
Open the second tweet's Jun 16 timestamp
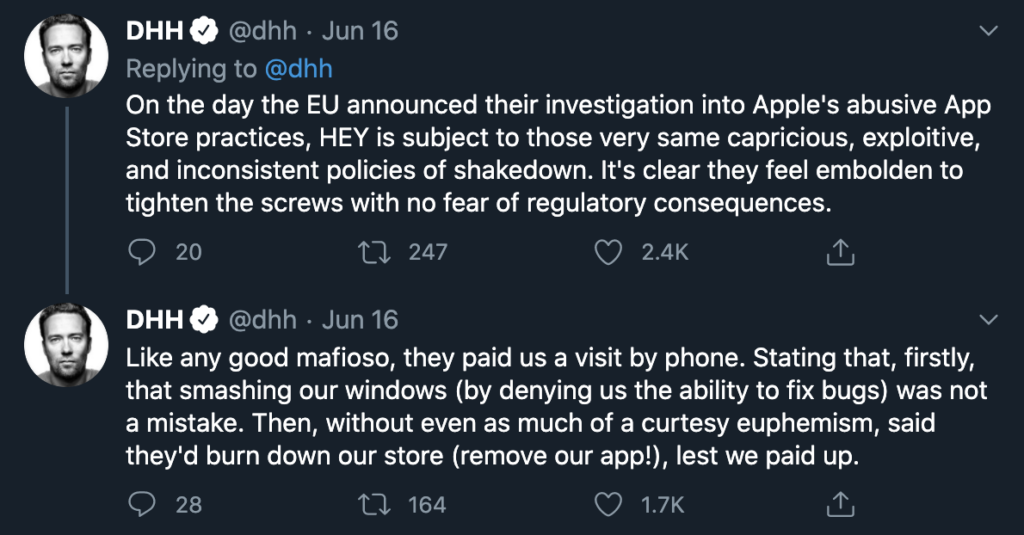[x=361, y=320]
